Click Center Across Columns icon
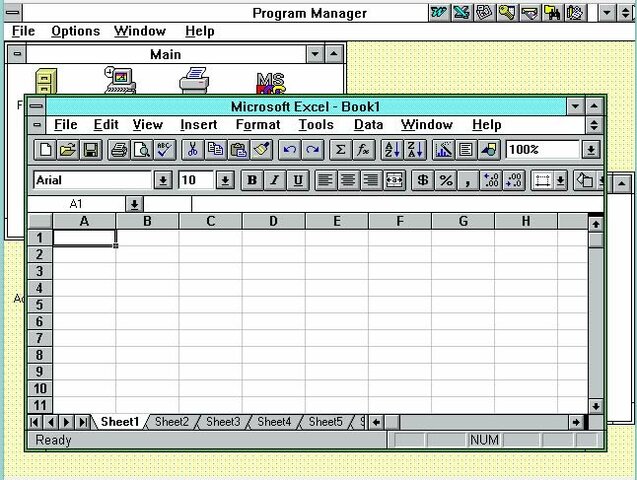Screen dimensions: 637x480 [x=394, y=180]
